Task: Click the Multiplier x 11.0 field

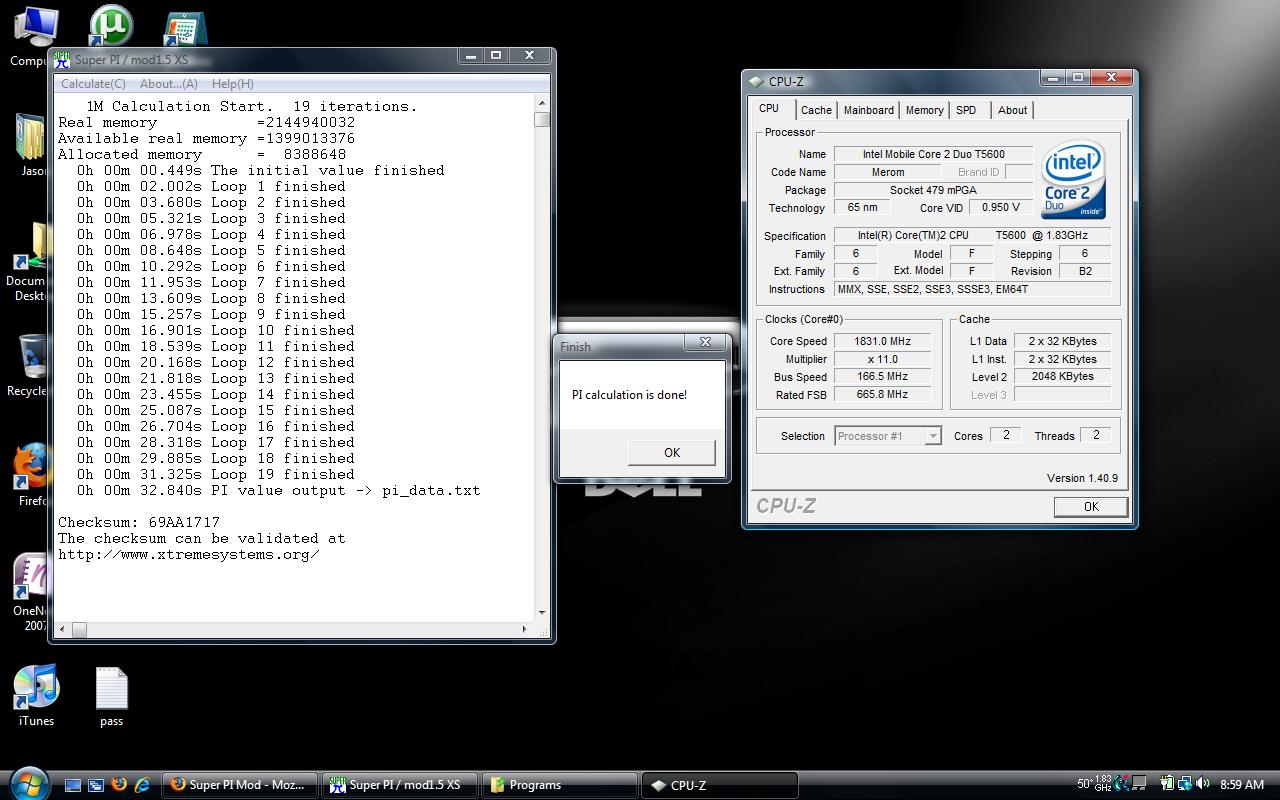Action: point(883,359)
